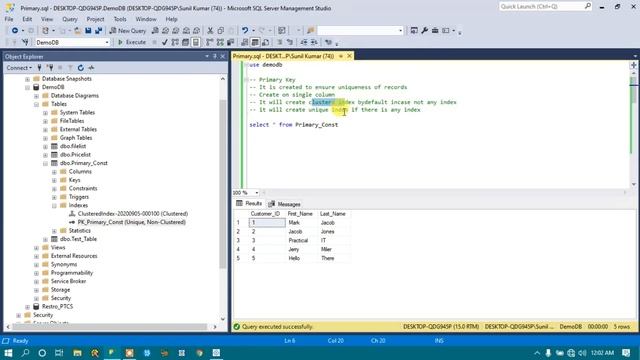Click the Customer_ID cell with value 1
This screenshot has width=640, height=360.
coord(267,223)
